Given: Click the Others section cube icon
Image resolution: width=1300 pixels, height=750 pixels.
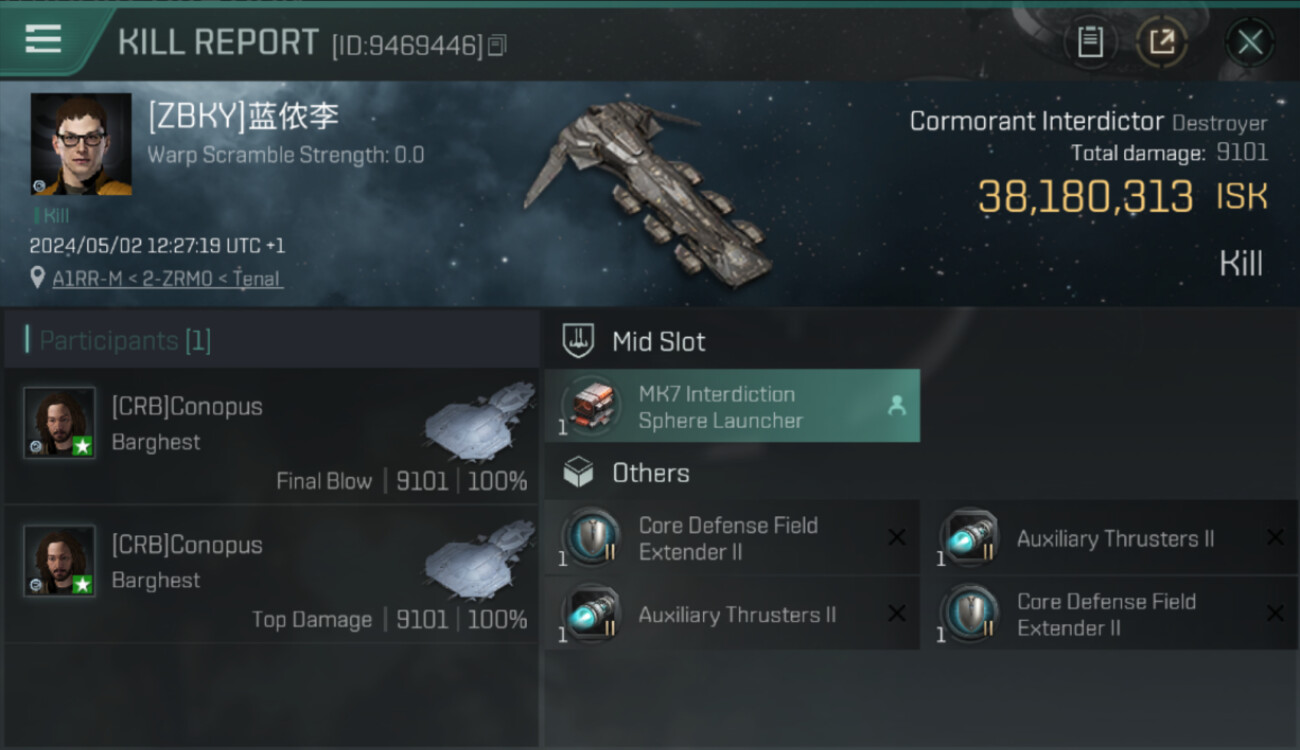Looking at the screenshot, I should coord(578,472).
